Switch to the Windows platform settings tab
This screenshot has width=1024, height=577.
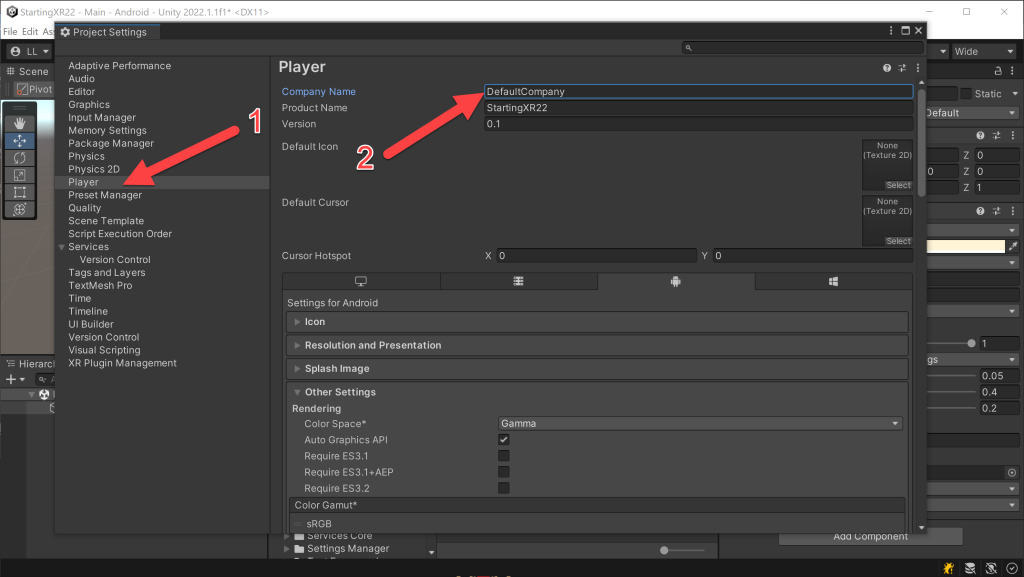coord(833,281)
